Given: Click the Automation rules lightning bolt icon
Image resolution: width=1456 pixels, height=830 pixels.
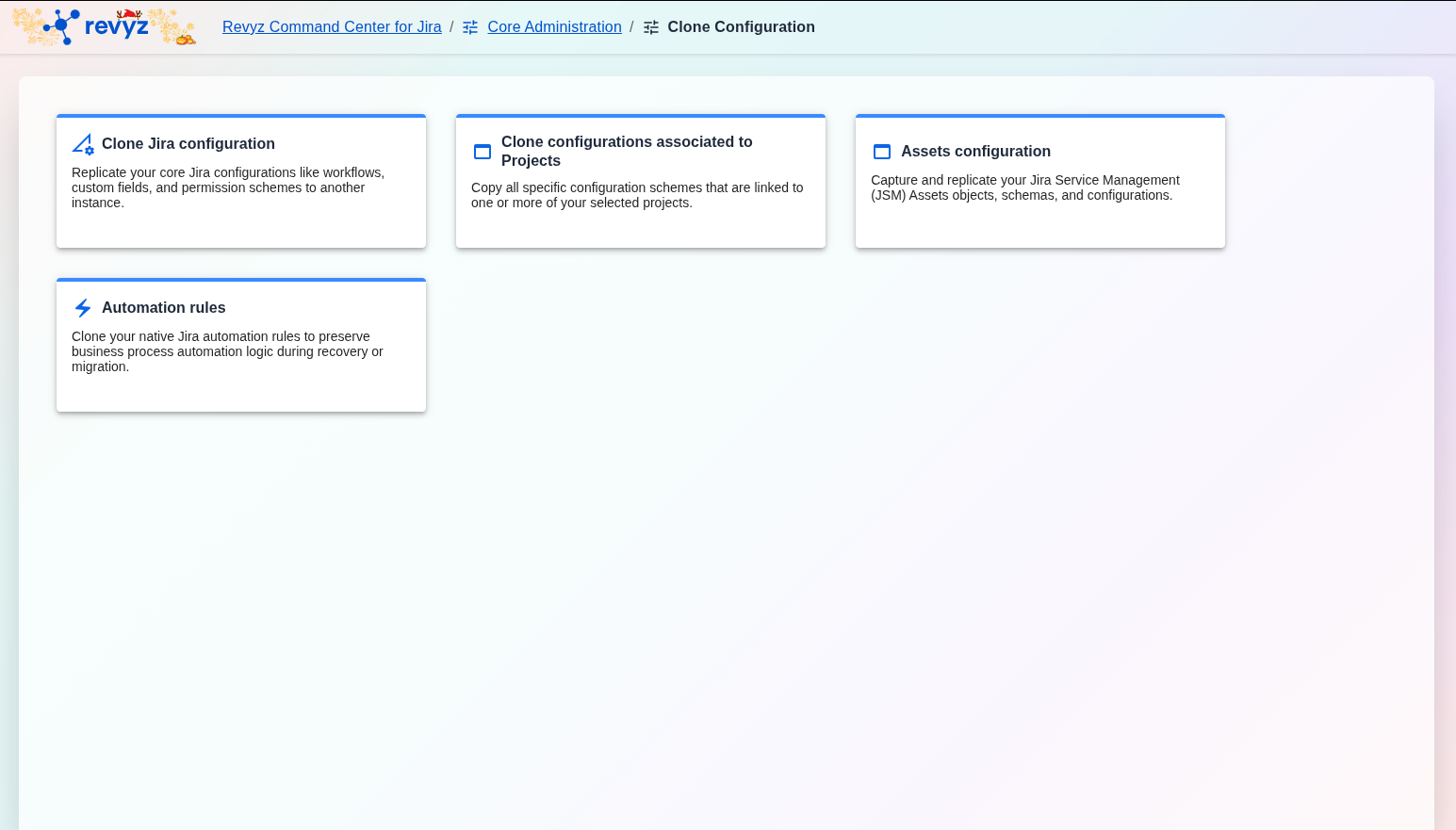Looking at the screenshot, I should pos(83,308).
